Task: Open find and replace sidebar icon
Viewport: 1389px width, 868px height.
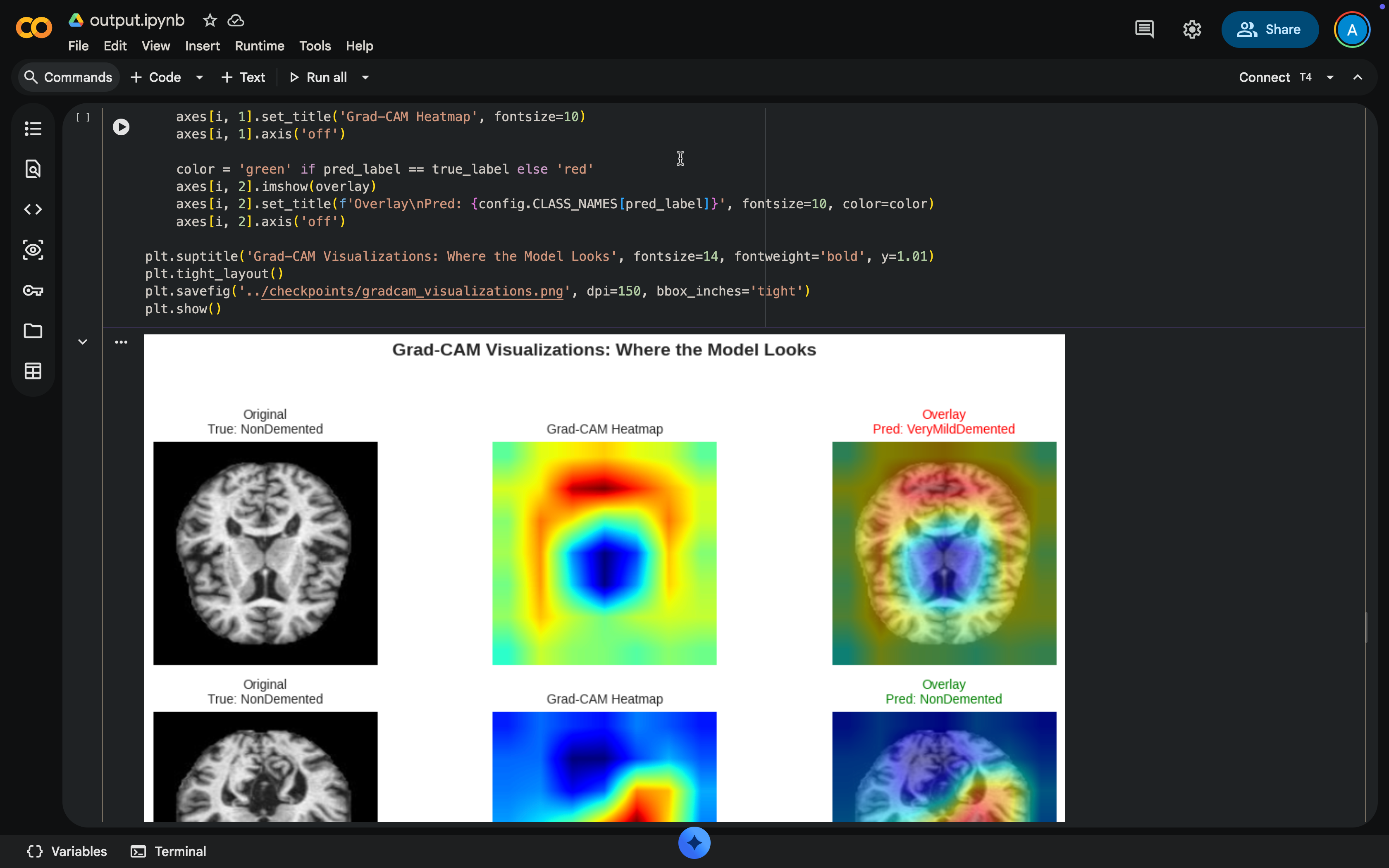Action: (x=33, y=169)
